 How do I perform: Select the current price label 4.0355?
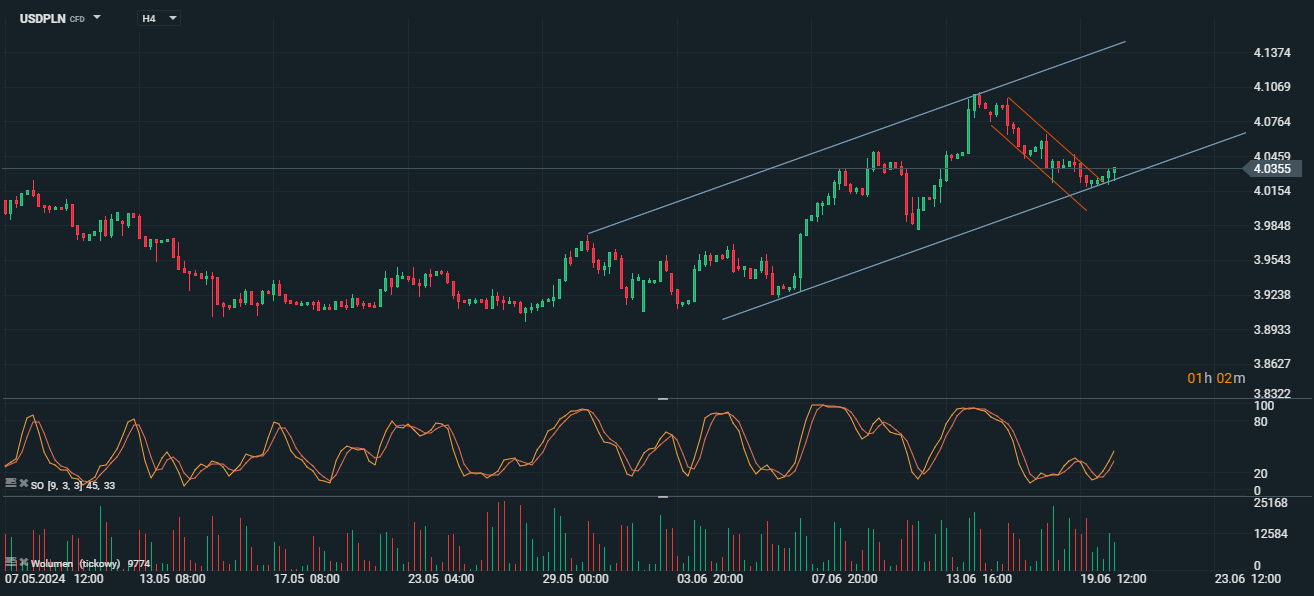(1271, 169)
